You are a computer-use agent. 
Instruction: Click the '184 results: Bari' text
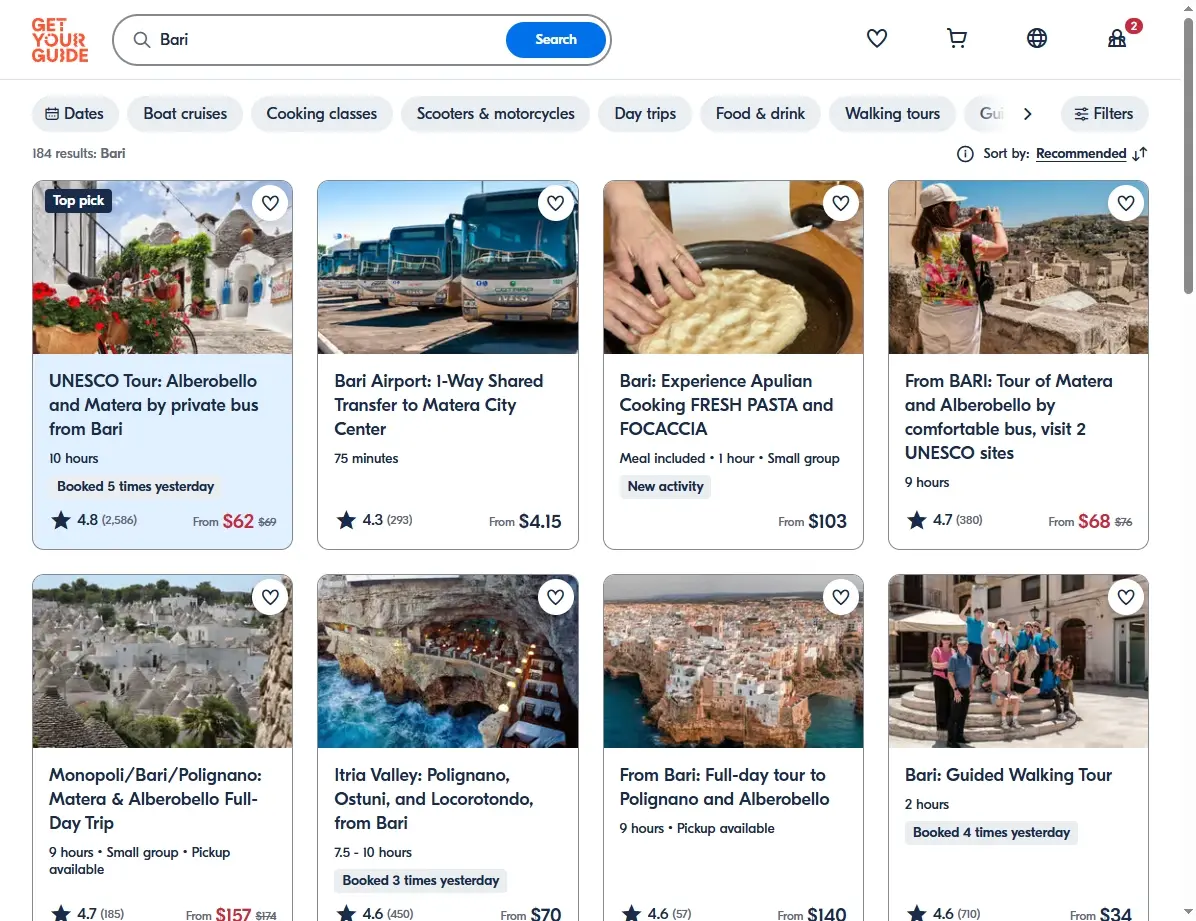[x=79, y=153]
